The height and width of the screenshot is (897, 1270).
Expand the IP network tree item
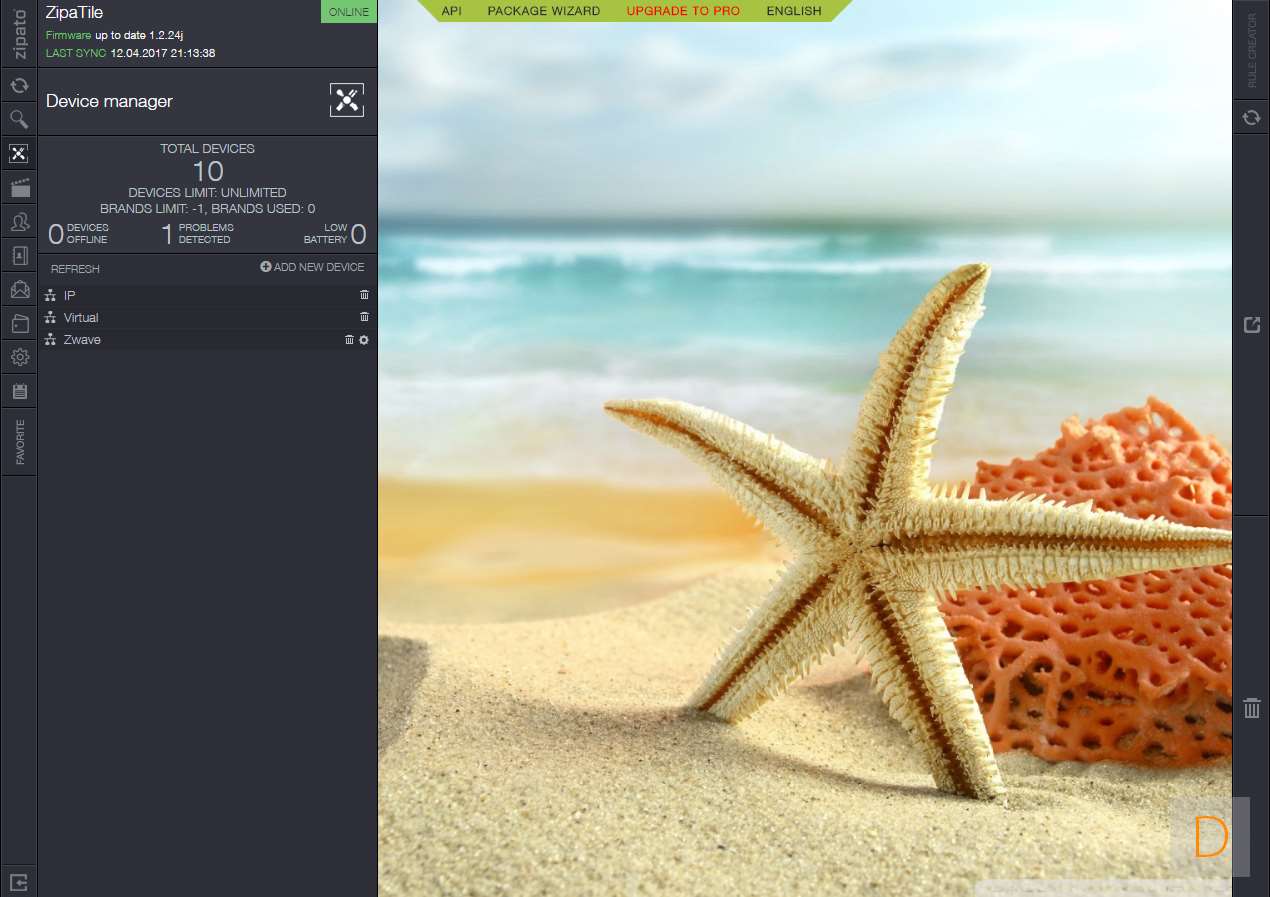pos(69,295)
